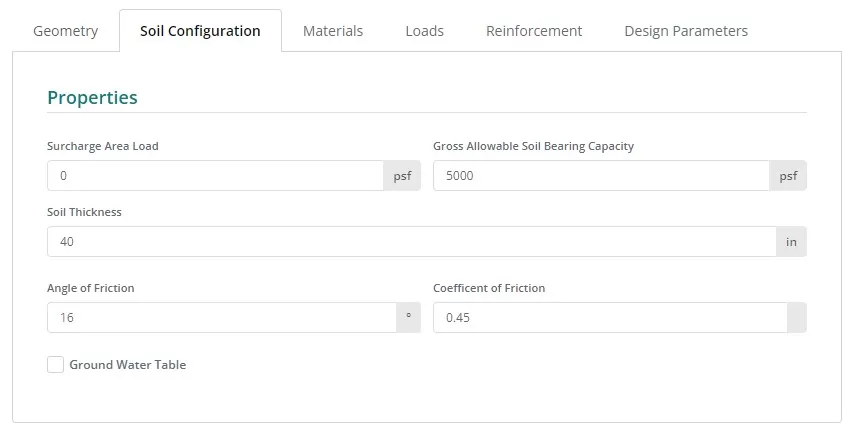Focus the Coefficent of Friction input field
852x437 pixels.
610,317
